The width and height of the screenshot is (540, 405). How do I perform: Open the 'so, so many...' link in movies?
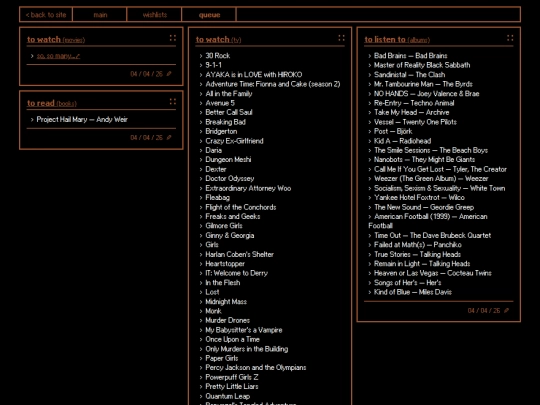(58, 56)
